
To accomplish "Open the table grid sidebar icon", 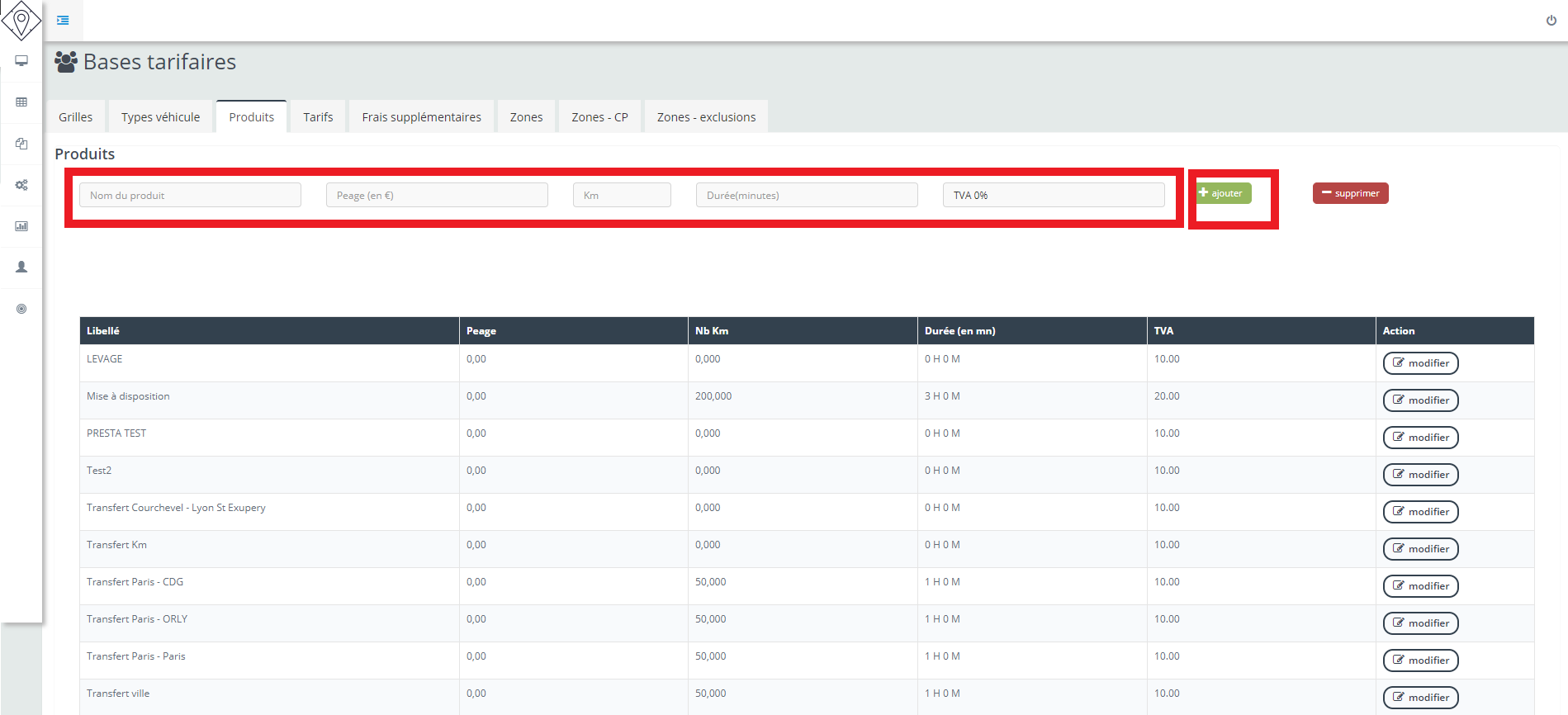I will 21,102.
